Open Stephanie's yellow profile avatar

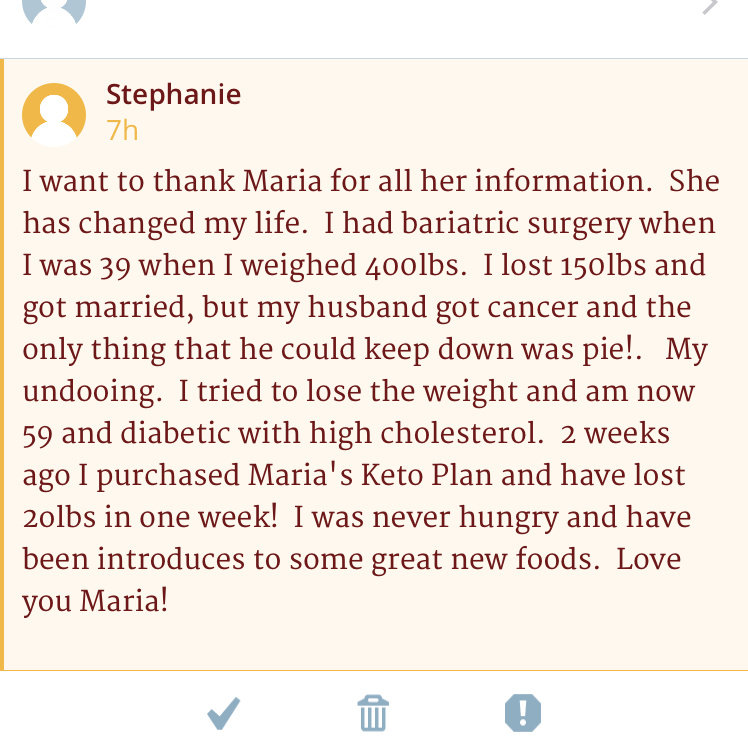54,114
